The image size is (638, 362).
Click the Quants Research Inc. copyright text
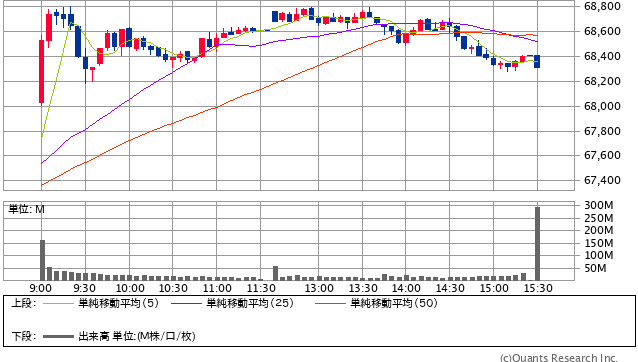click(559, 358)
